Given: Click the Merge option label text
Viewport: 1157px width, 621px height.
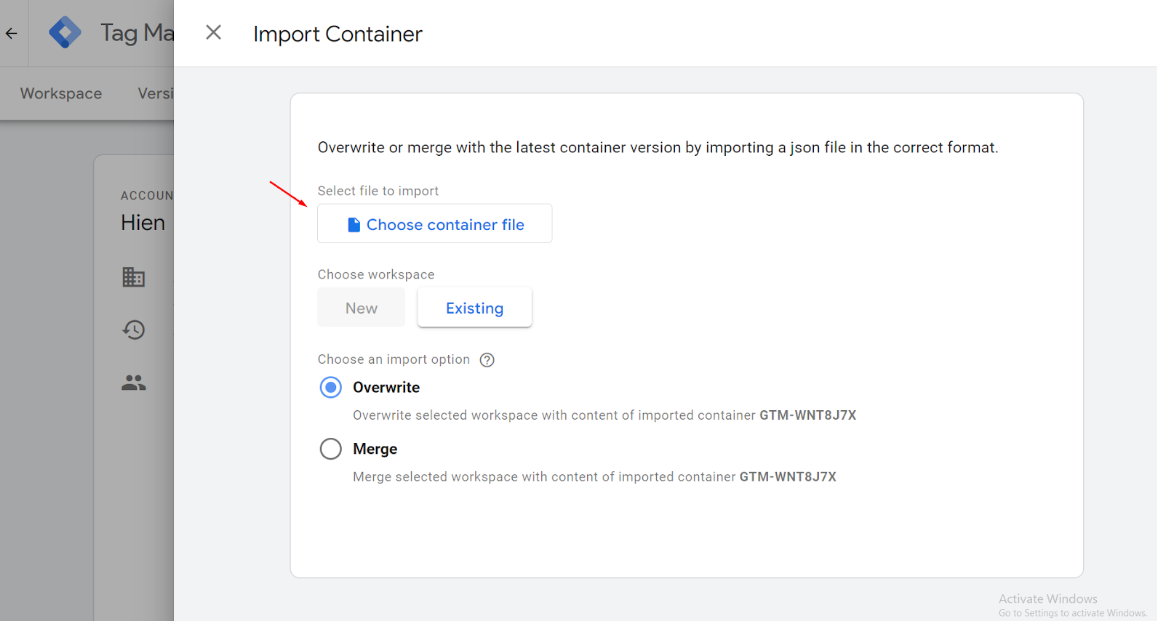Looking at the screenshot, I should click(375, 450).
